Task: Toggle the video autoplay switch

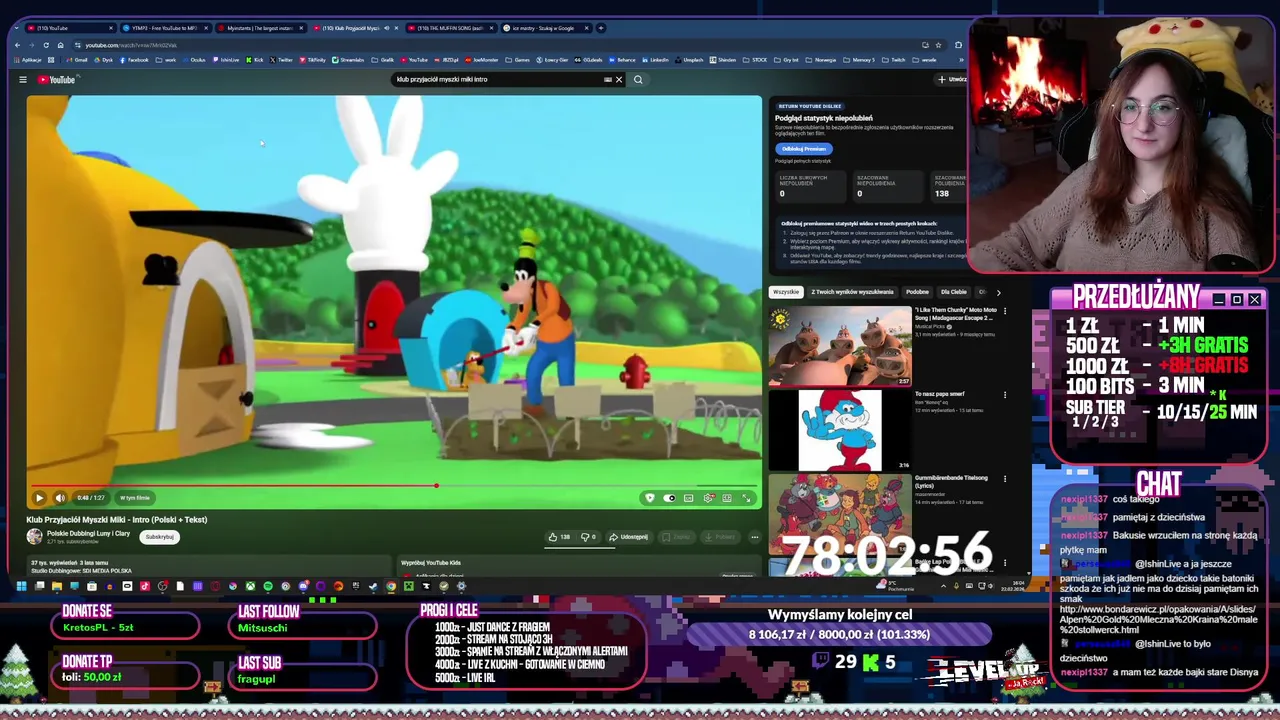Action: pyautogui.click(x=669, y=498)
